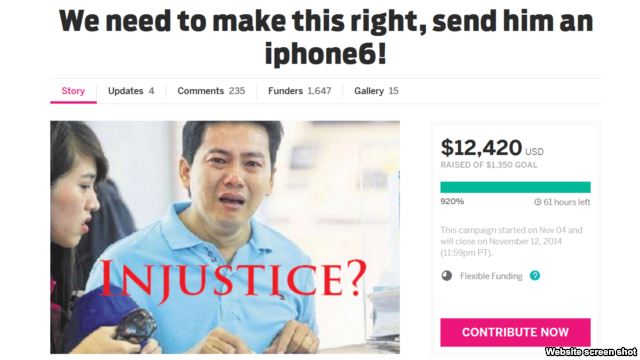Click the 61 hours left text
This screenshot has height=360, width=640.
click(567, 202)
